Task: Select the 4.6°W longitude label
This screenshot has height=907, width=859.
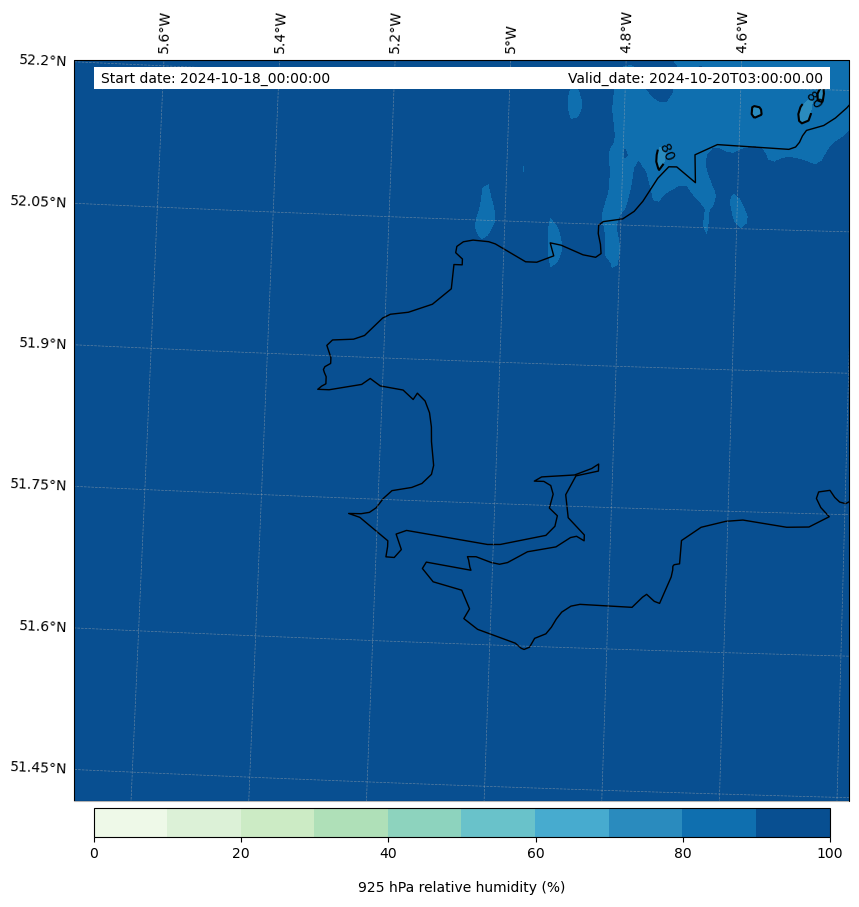Action: click(742, 33)
